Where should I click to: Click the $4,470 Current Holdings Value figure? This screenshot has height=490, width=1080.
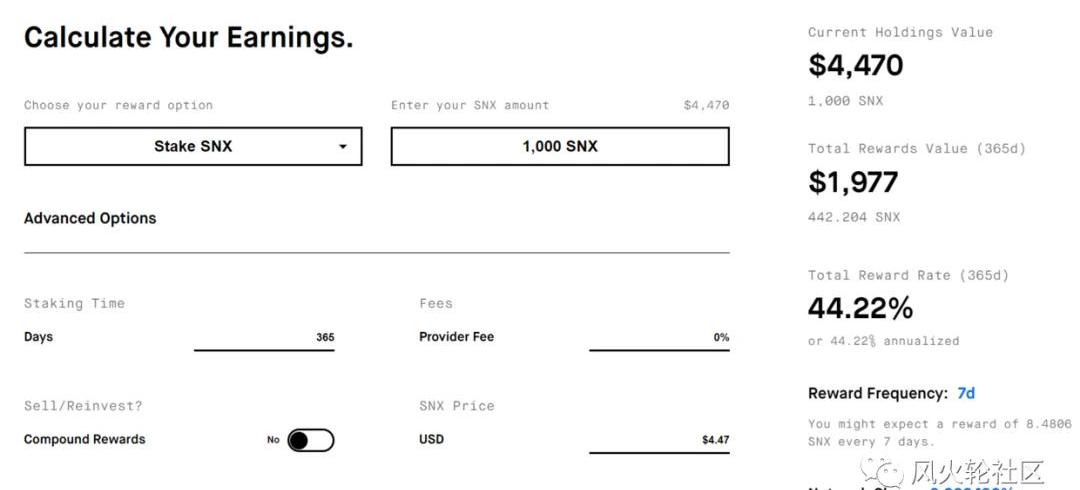click(x=855, y=65)
